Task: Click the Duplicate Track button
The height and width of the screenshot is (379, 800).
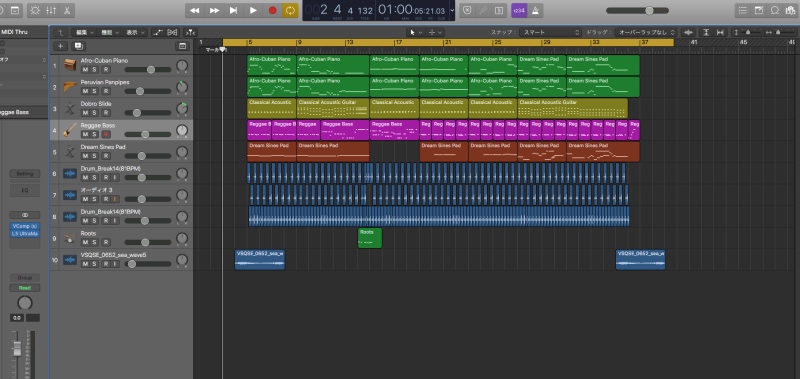Action: 79,46
